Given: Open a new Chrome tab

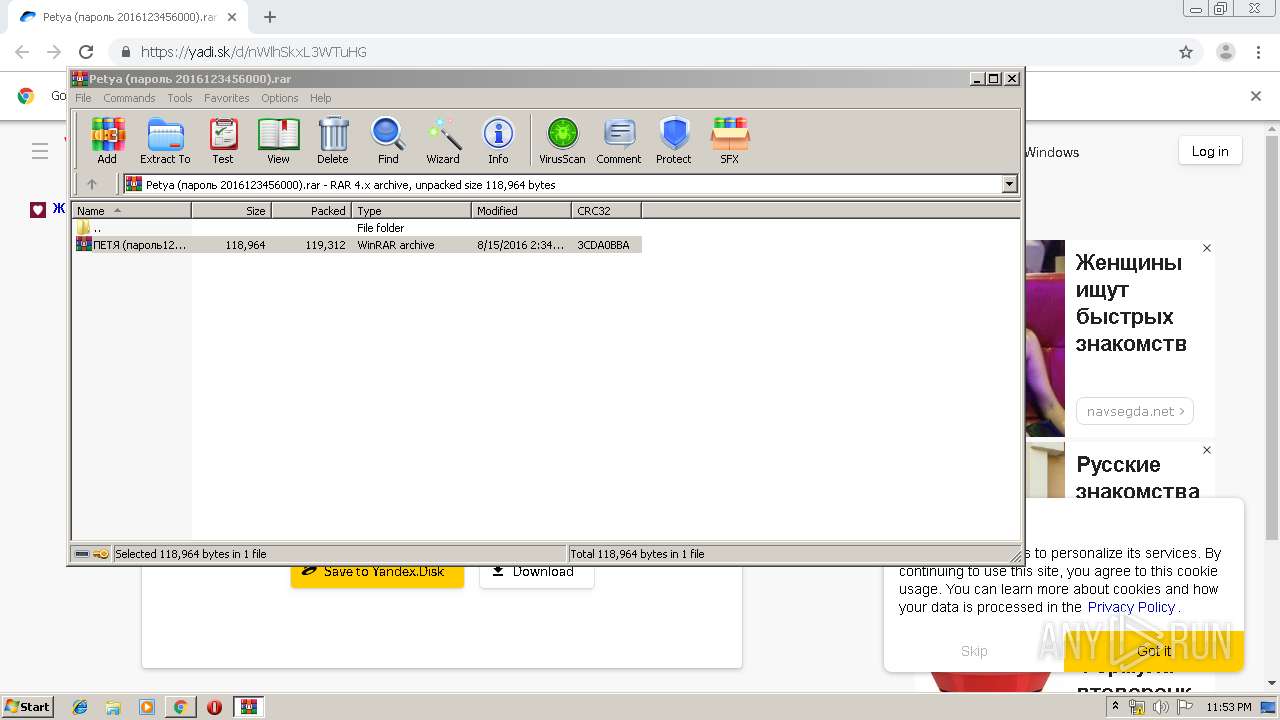Looking at the screenshot, I should (270, 17).
